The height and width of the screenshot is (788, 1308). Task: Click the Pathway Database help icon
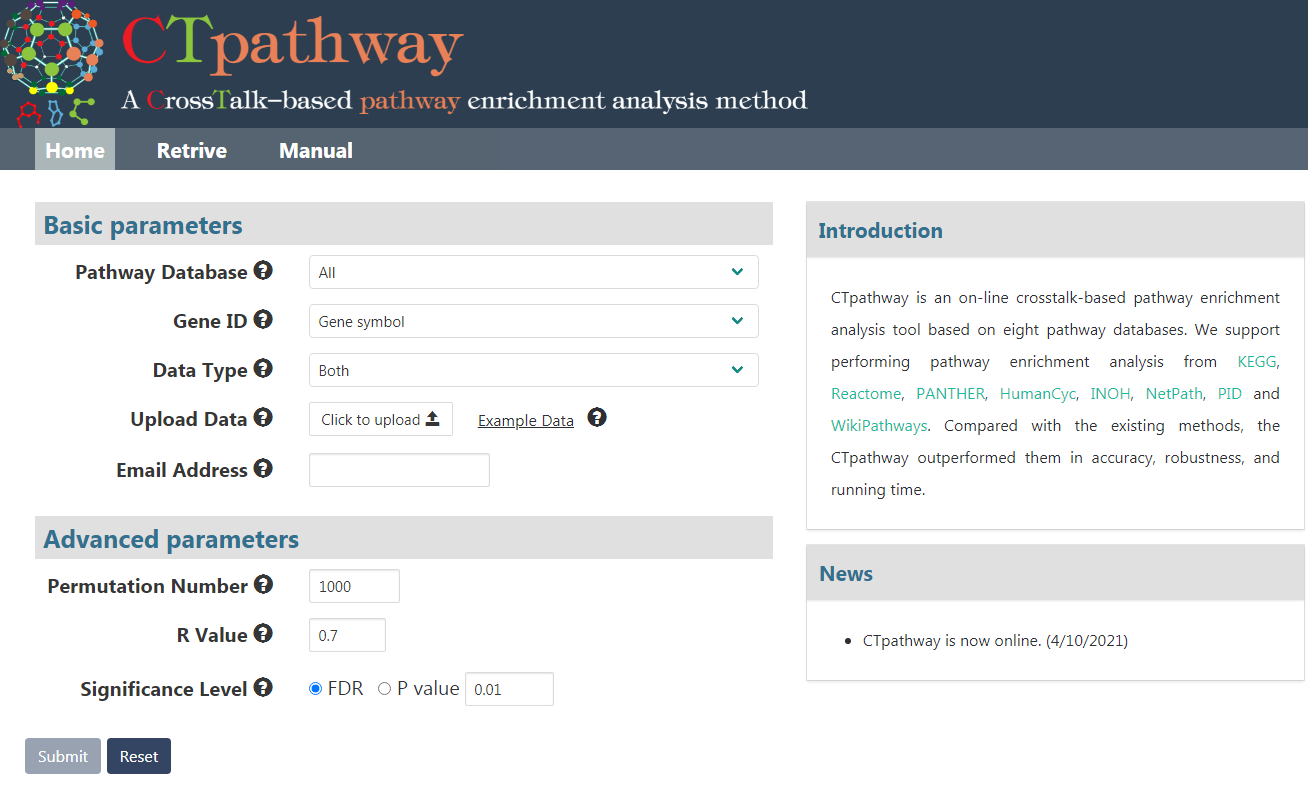[x=263, y=270]
